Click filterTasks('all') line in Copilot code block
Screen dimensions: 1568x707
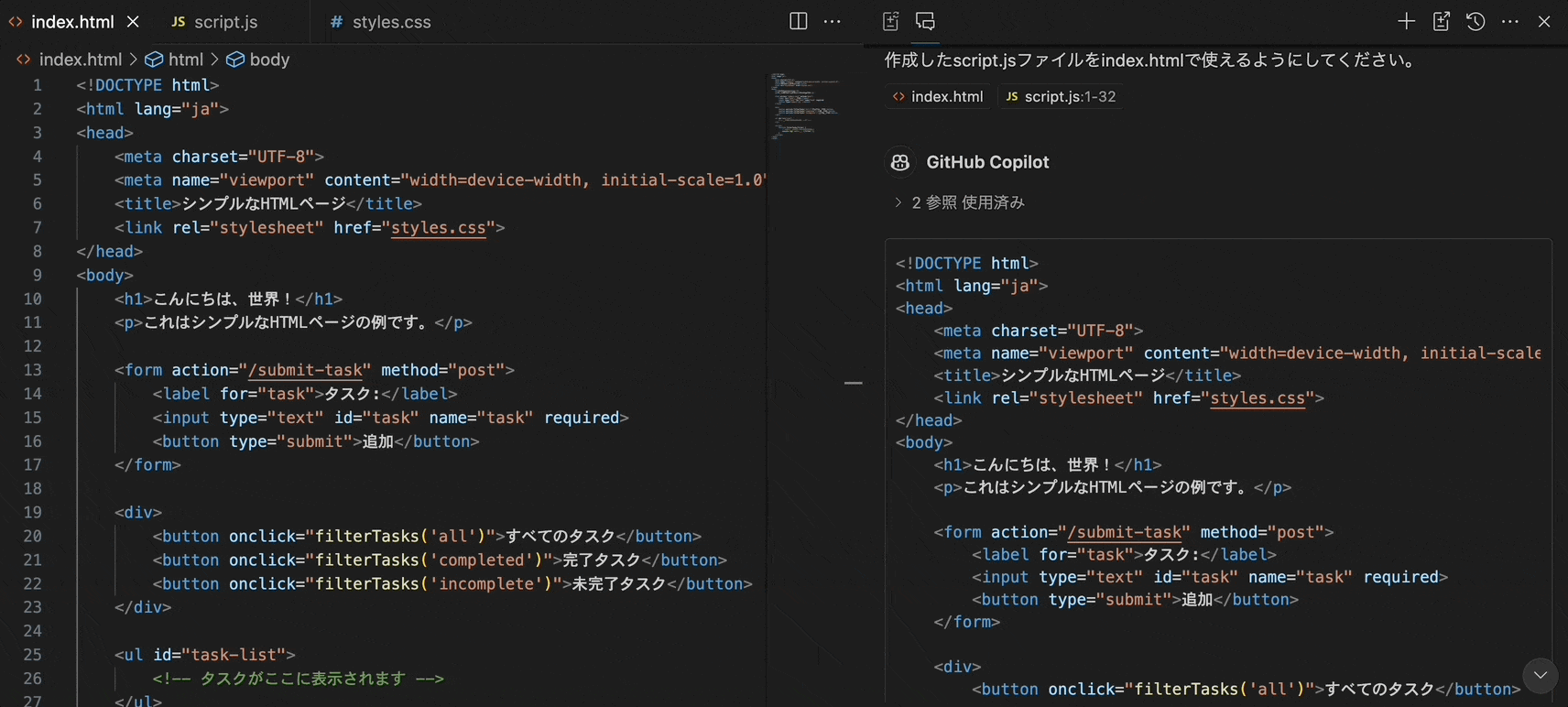click(x=1247, y=690)
